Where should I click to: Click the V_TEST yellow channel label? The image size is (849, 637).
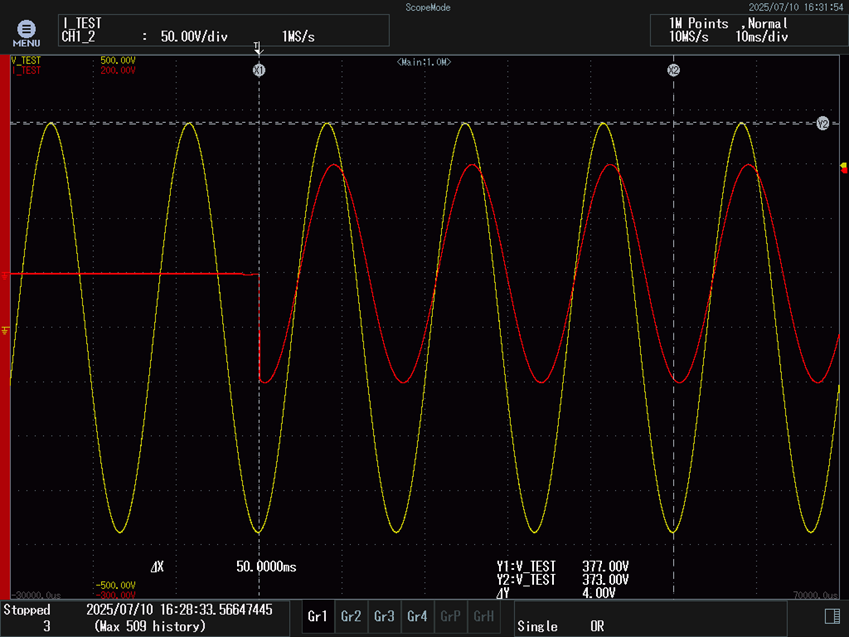click(26, 61)
